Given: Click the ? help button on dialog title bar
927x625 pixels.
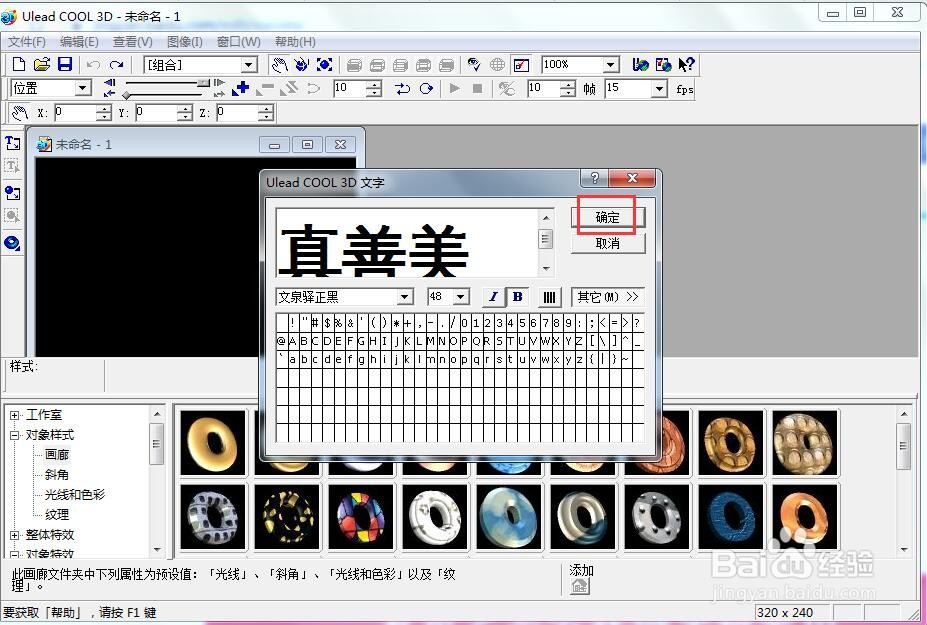Looking at the screenshot, I should [595, 177].
